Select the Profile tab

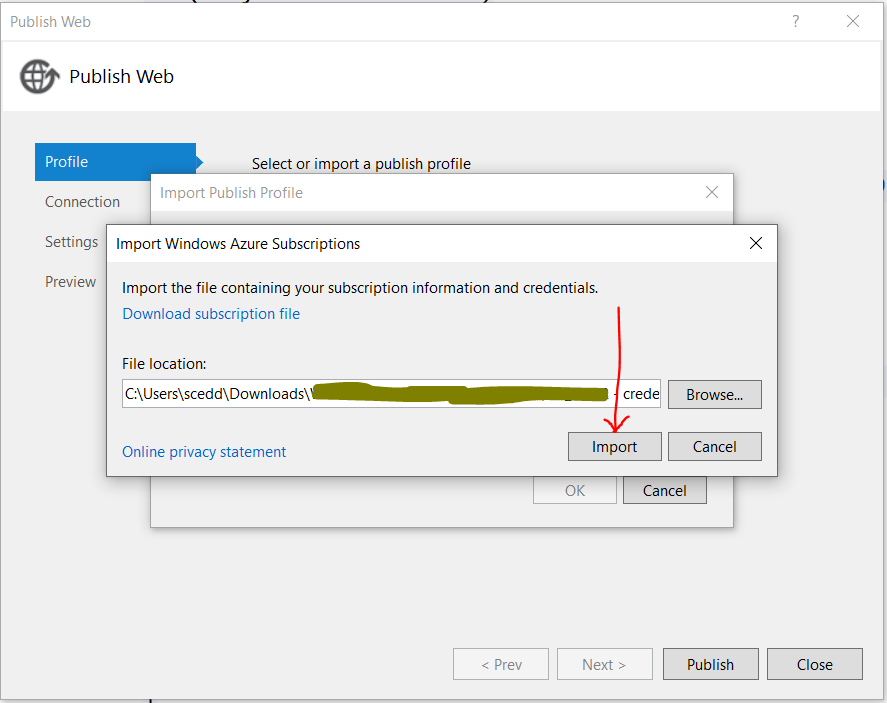tap(115, 162)
